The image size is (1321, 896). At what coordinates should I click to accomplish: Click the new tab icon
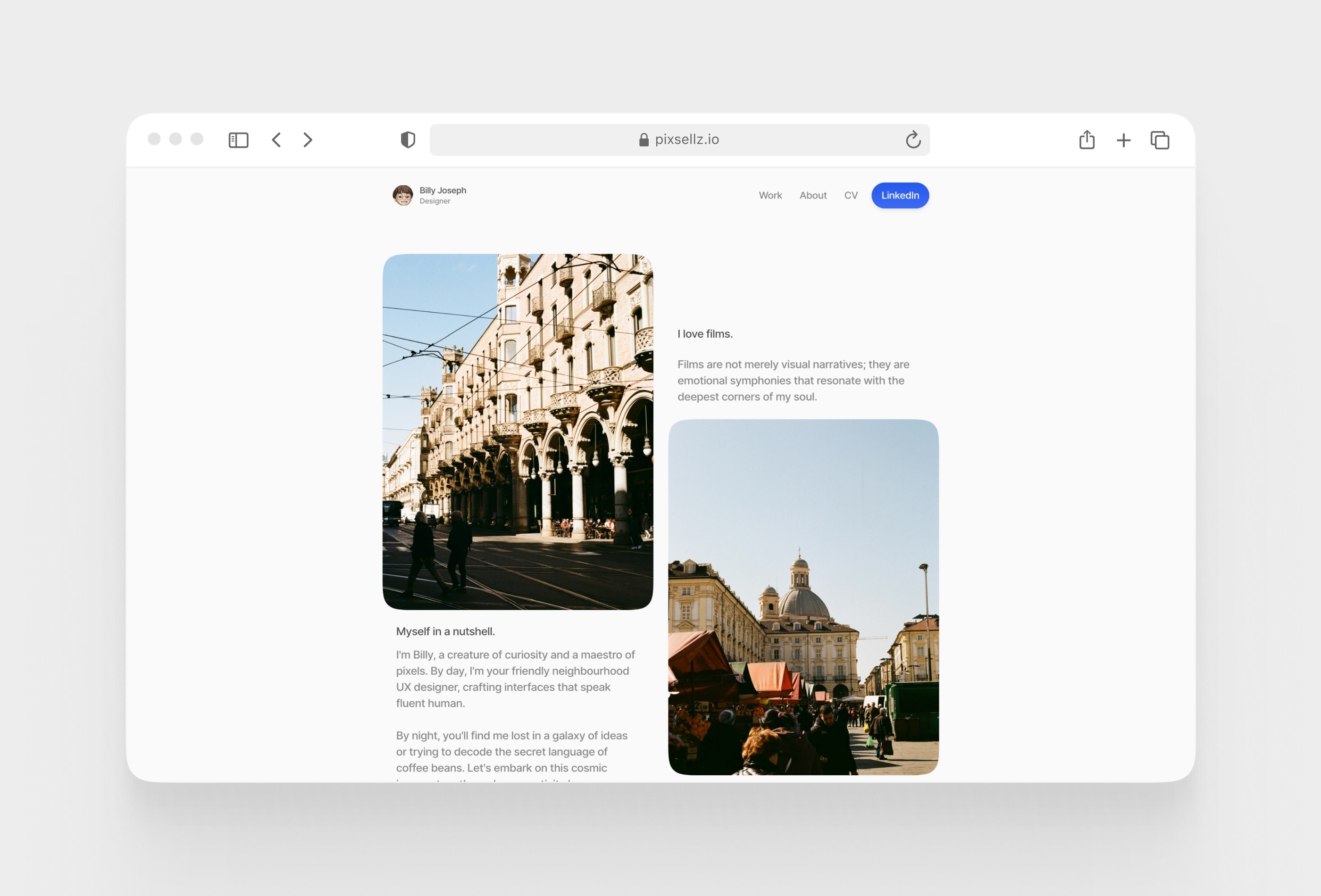coord(1124,139)
